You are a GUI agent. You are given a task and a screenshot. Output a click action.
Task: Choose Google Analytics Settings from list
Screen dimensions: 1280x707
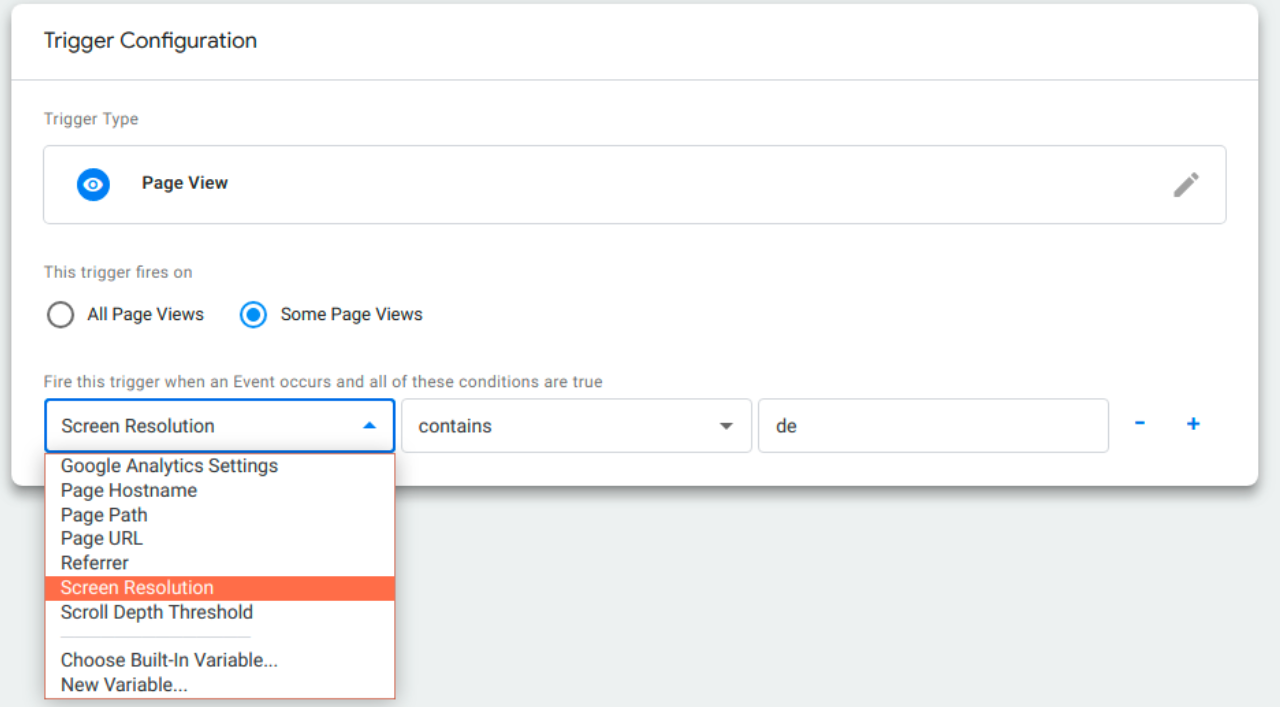[x=220, y=466]
